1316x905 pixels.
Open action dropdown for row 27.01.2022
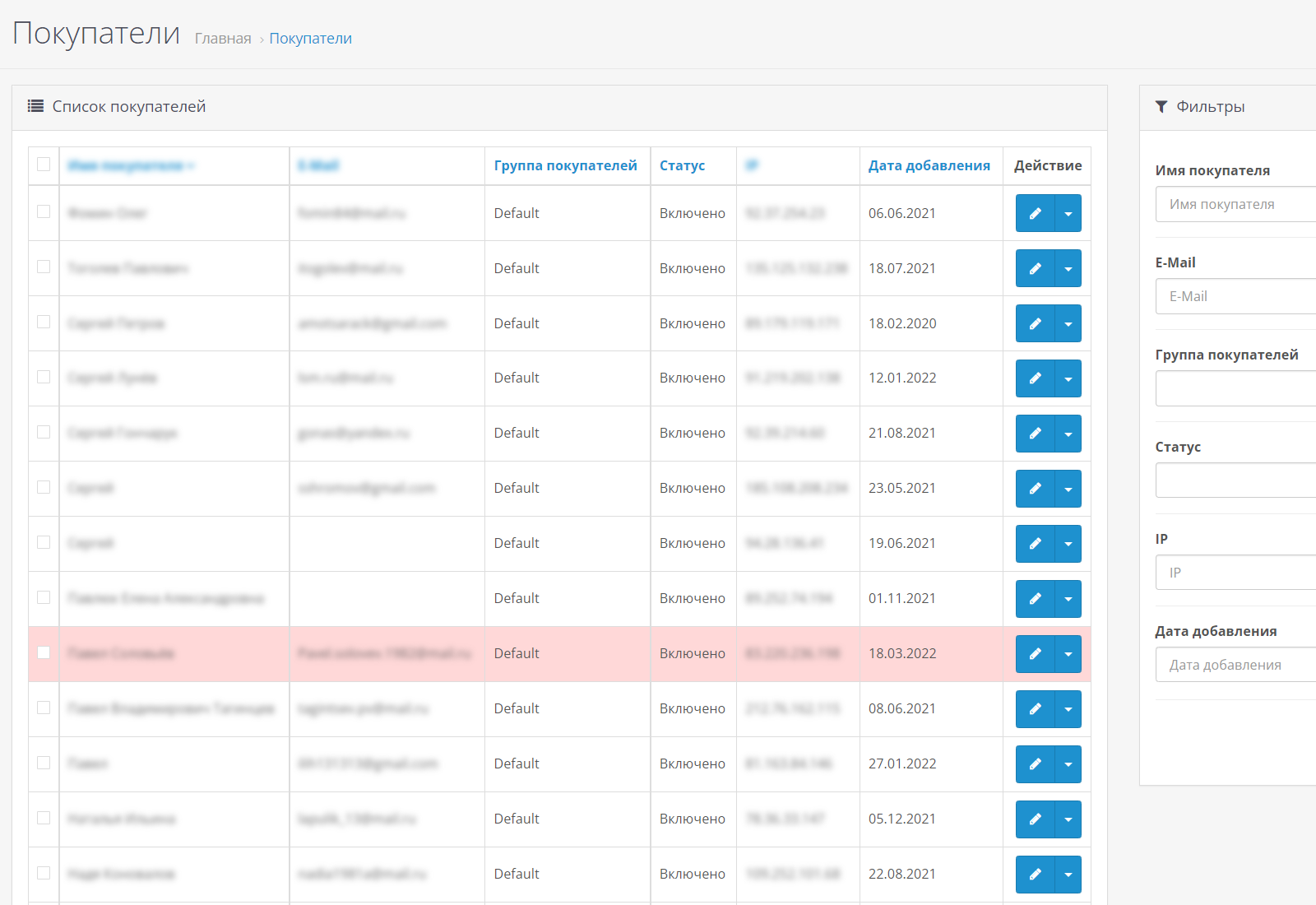[x=1068, y=764]
